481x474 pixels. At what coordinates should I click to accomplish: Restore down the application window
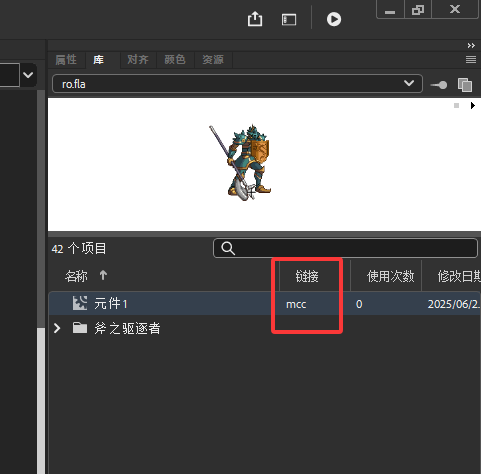418,10
